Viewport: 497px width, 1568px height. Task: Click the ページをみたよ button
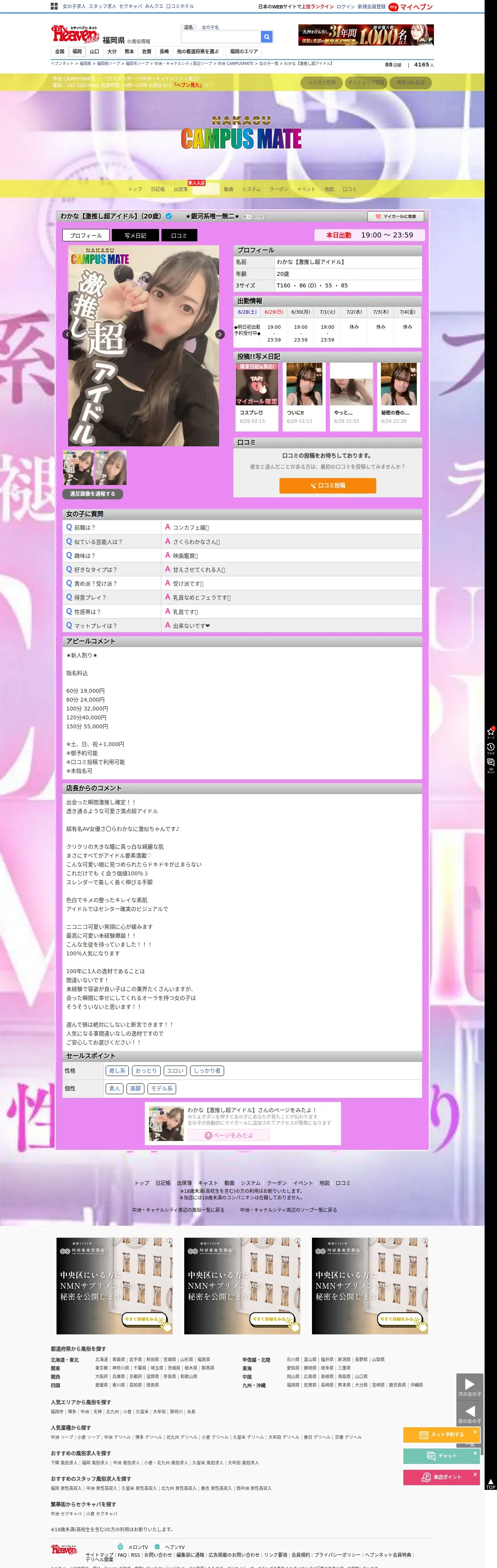pos(228,1135)
